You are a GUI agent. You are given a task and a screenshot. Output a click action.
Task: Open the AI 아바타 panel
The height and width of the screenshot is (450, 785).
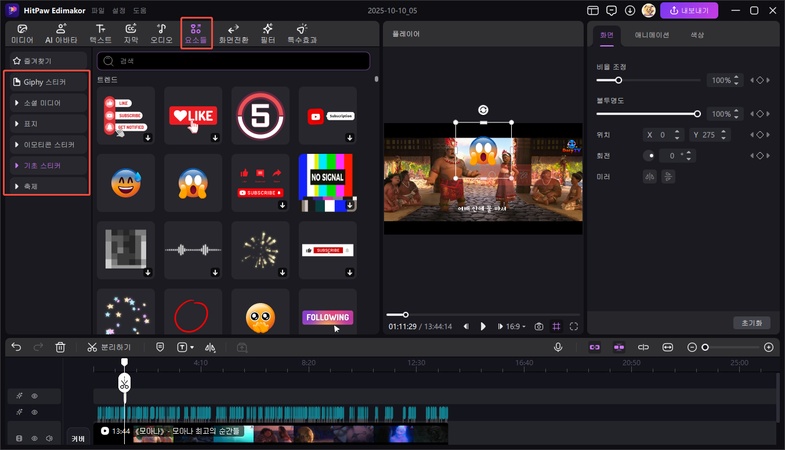[59, 34]
